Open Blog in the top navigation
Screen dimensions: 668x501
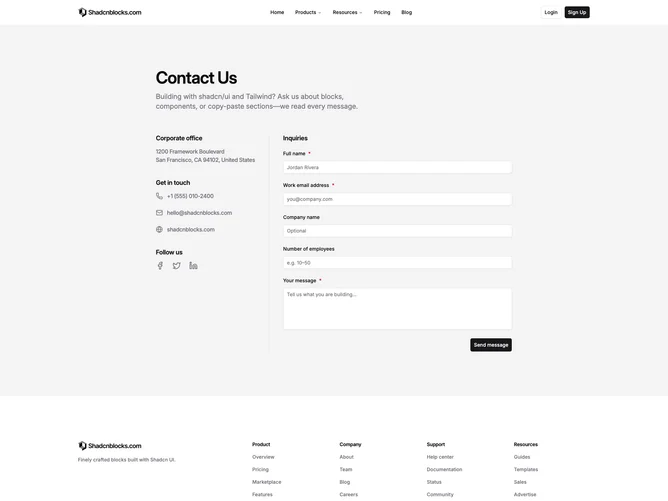point(406,12)
